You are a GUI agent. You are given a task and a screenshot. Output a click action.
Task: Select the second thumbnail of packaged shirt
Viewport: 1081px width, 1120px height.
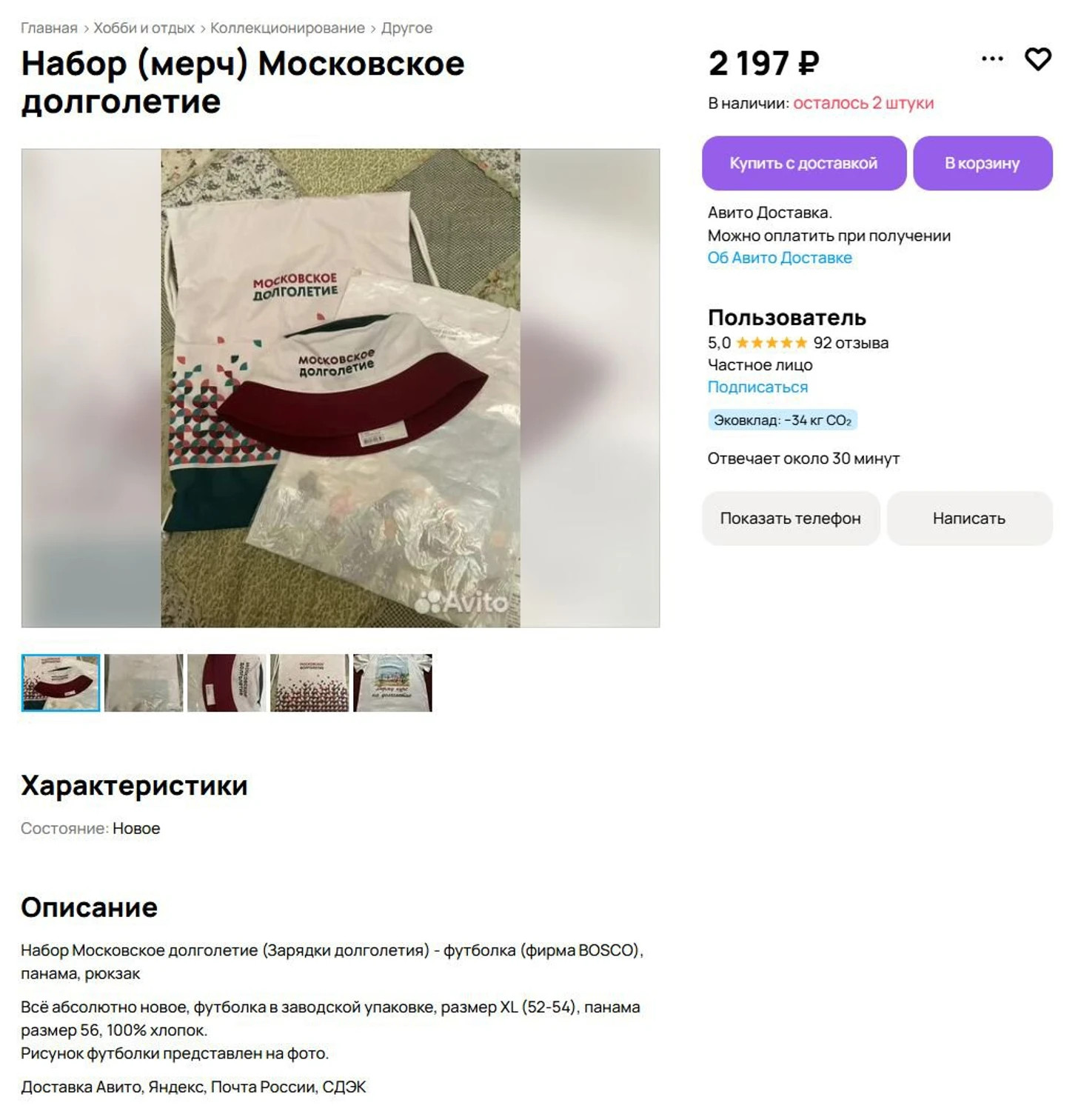144,683
